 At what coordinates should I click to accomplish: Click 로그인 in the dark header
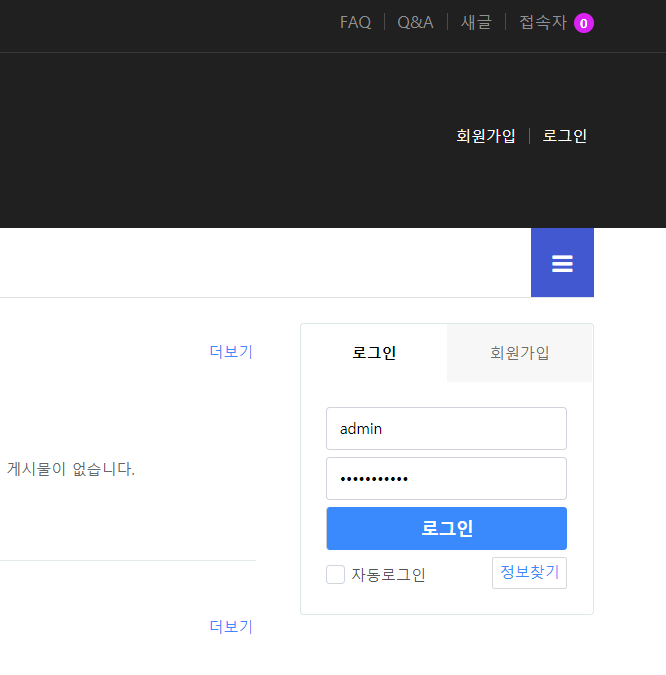click(x=564, y=136)
